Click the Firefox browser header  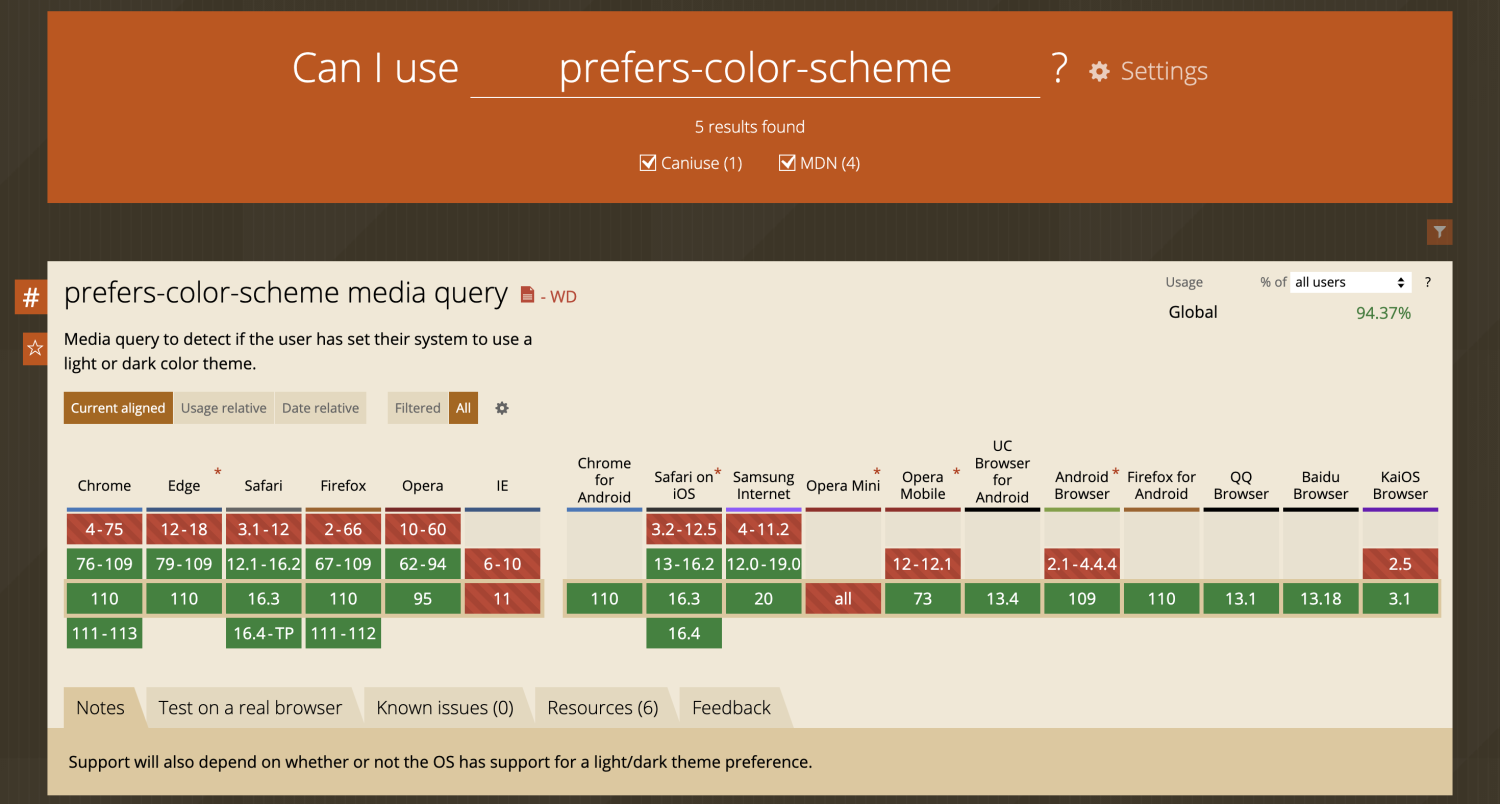(343, 486)
